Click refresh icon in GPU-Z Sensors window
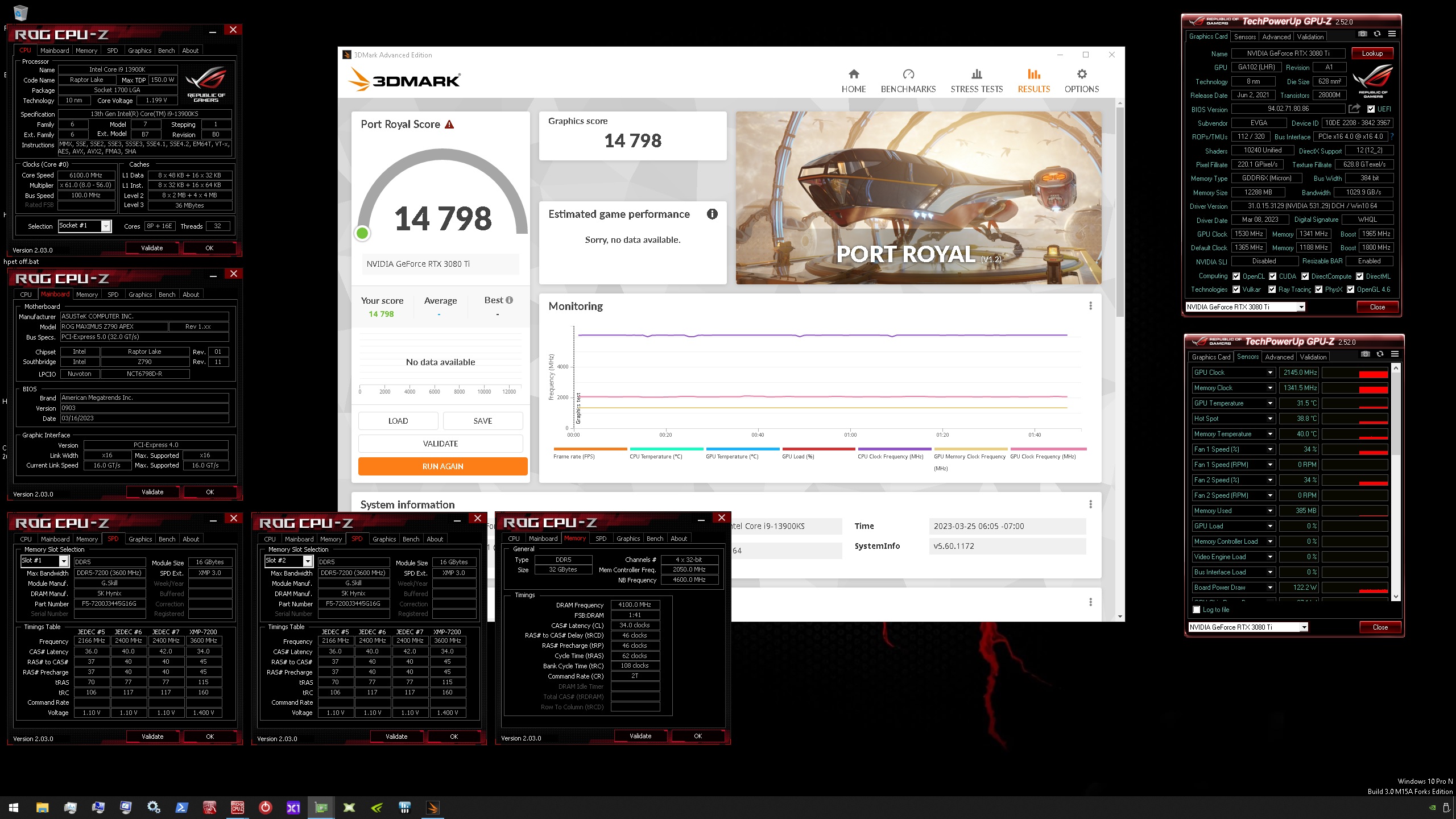 click(1380, 354)
